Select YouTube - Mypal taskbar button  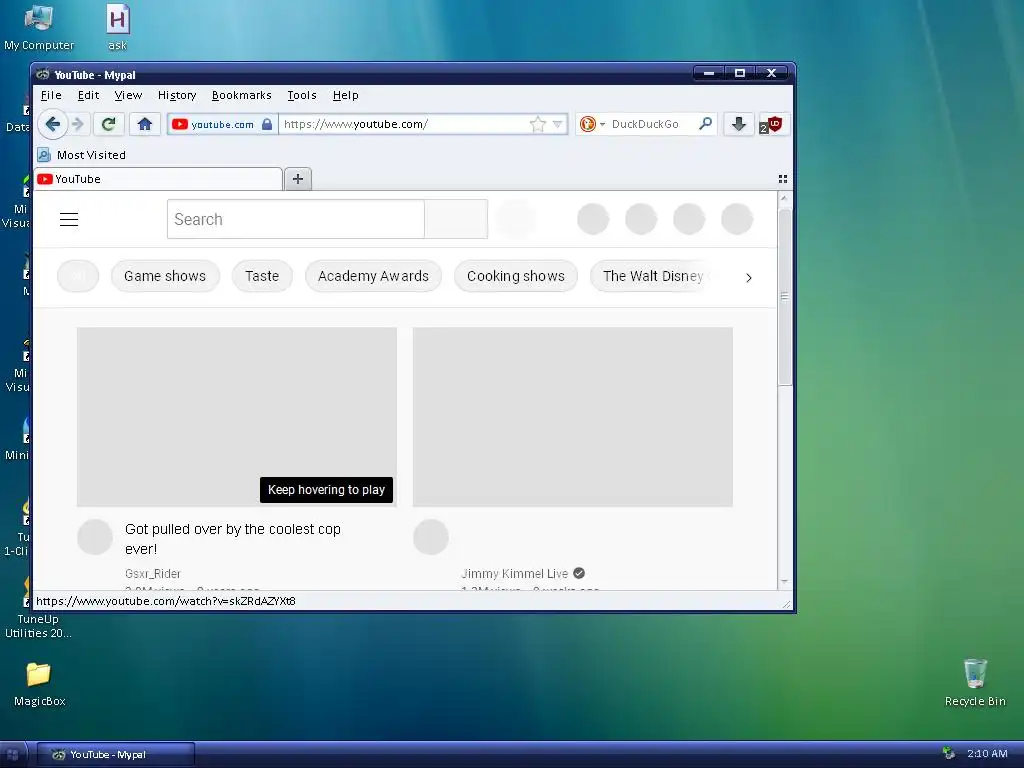click(115, 754)
